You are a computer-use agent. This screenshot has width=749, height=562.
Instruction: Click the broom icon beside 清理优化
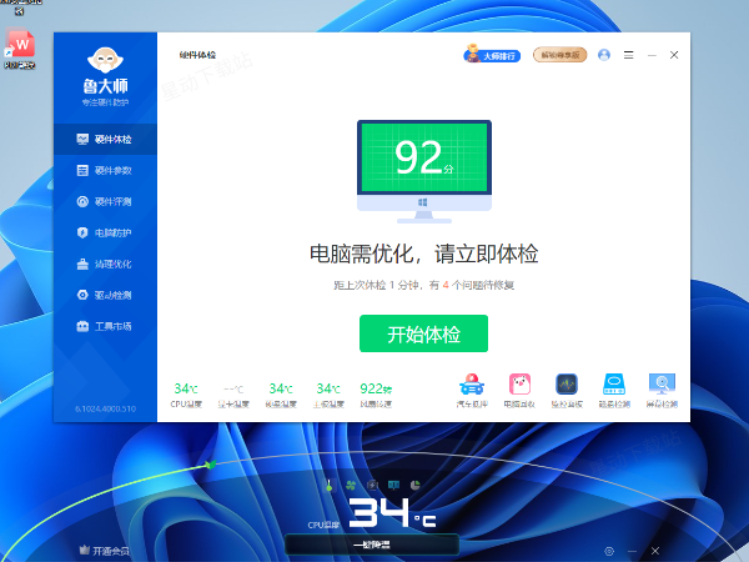pos(83,264)
